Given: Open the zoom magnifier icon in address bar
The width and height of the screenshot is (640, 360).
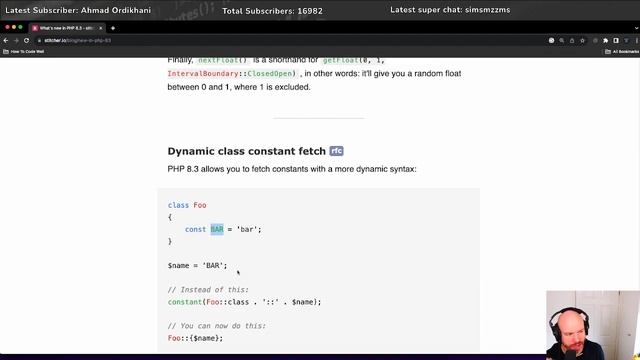Looking at the screenshot, I should click(x=562, y=40).
